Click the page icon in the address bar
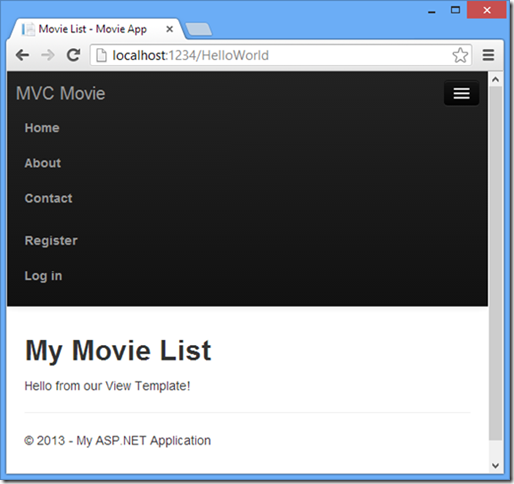This screenshot has width=514, height=484. point(101,55)
